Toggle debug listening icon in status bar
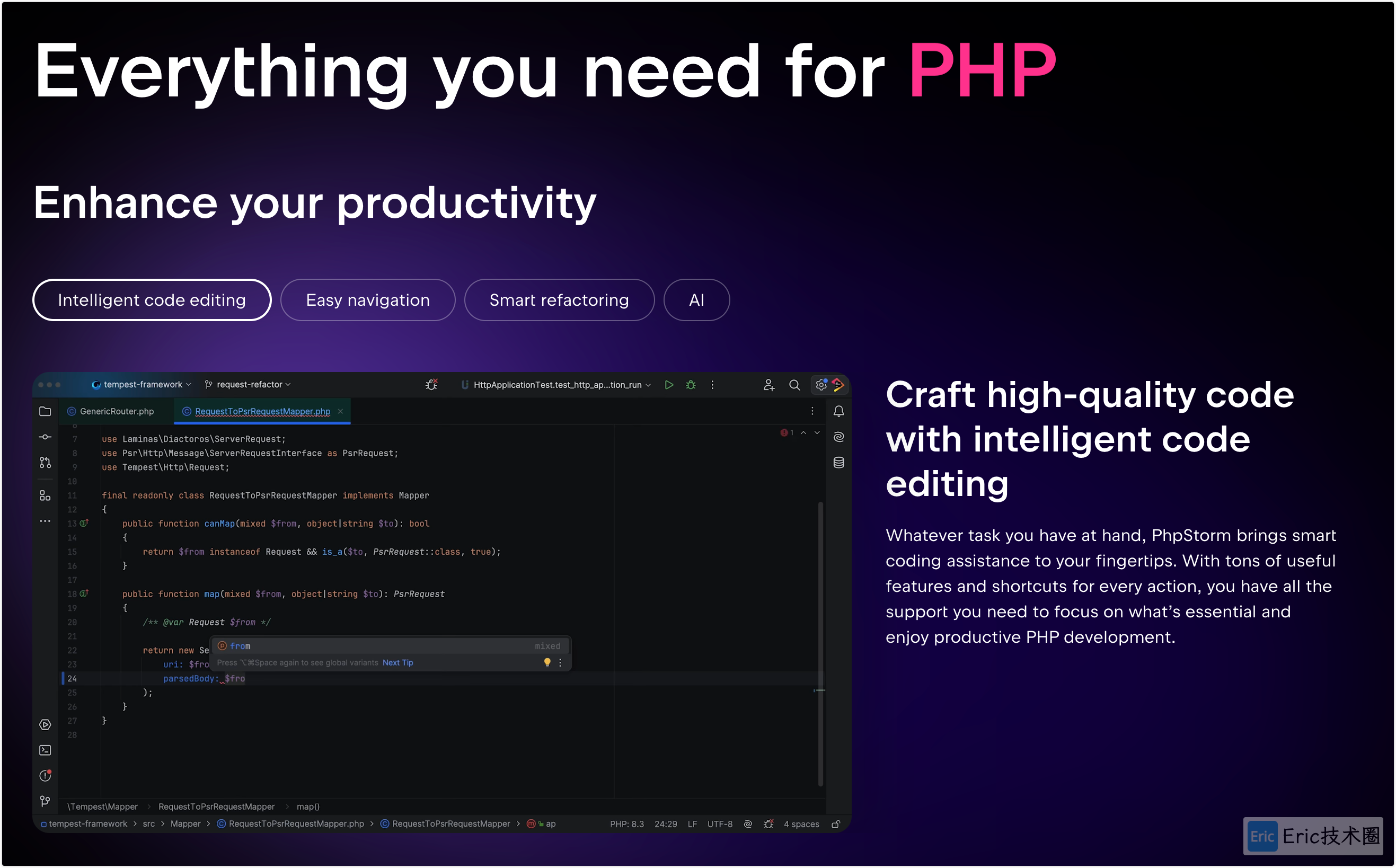Image resolution: width=1396 pixels, height=868 pixels. tap(768, 824)
